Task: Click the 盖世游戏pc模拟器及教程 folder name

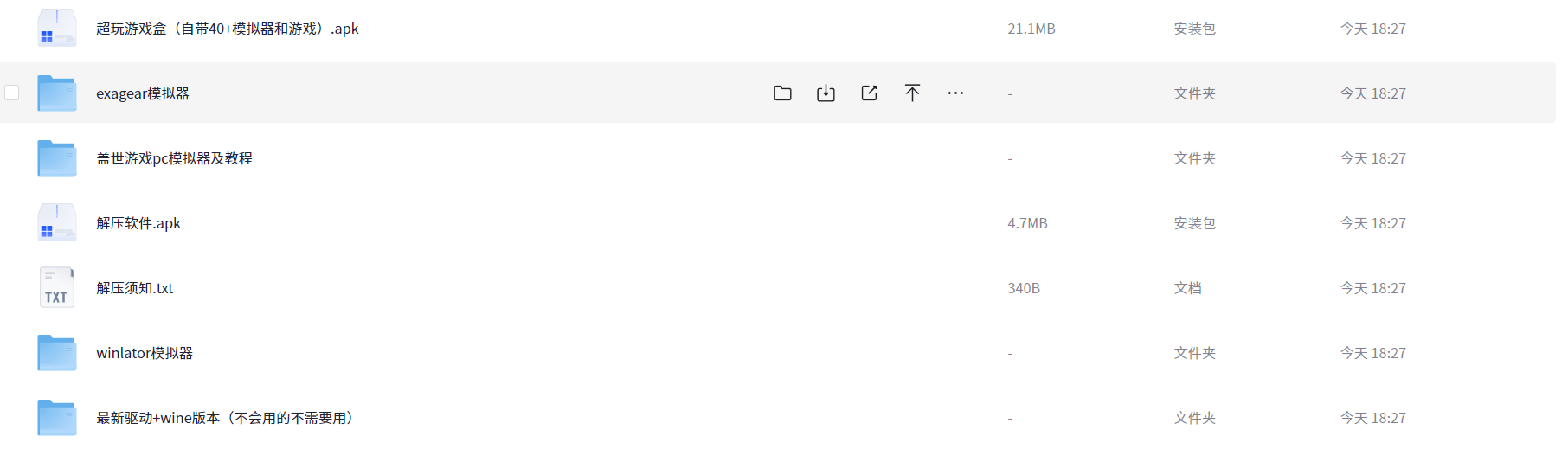Action: coord(174,158)
